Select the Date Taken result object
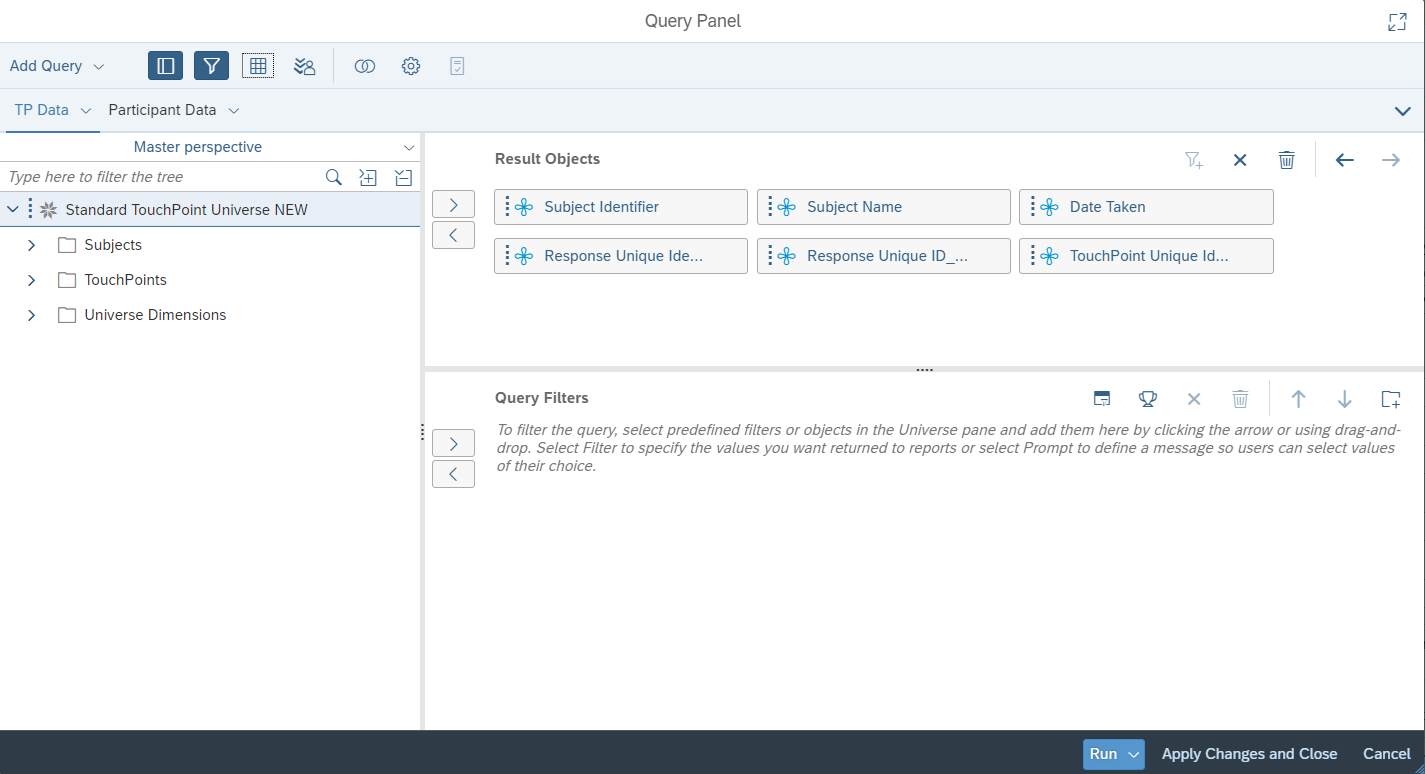Viewport: 1425px width, 774px height. click(1146, 207)
